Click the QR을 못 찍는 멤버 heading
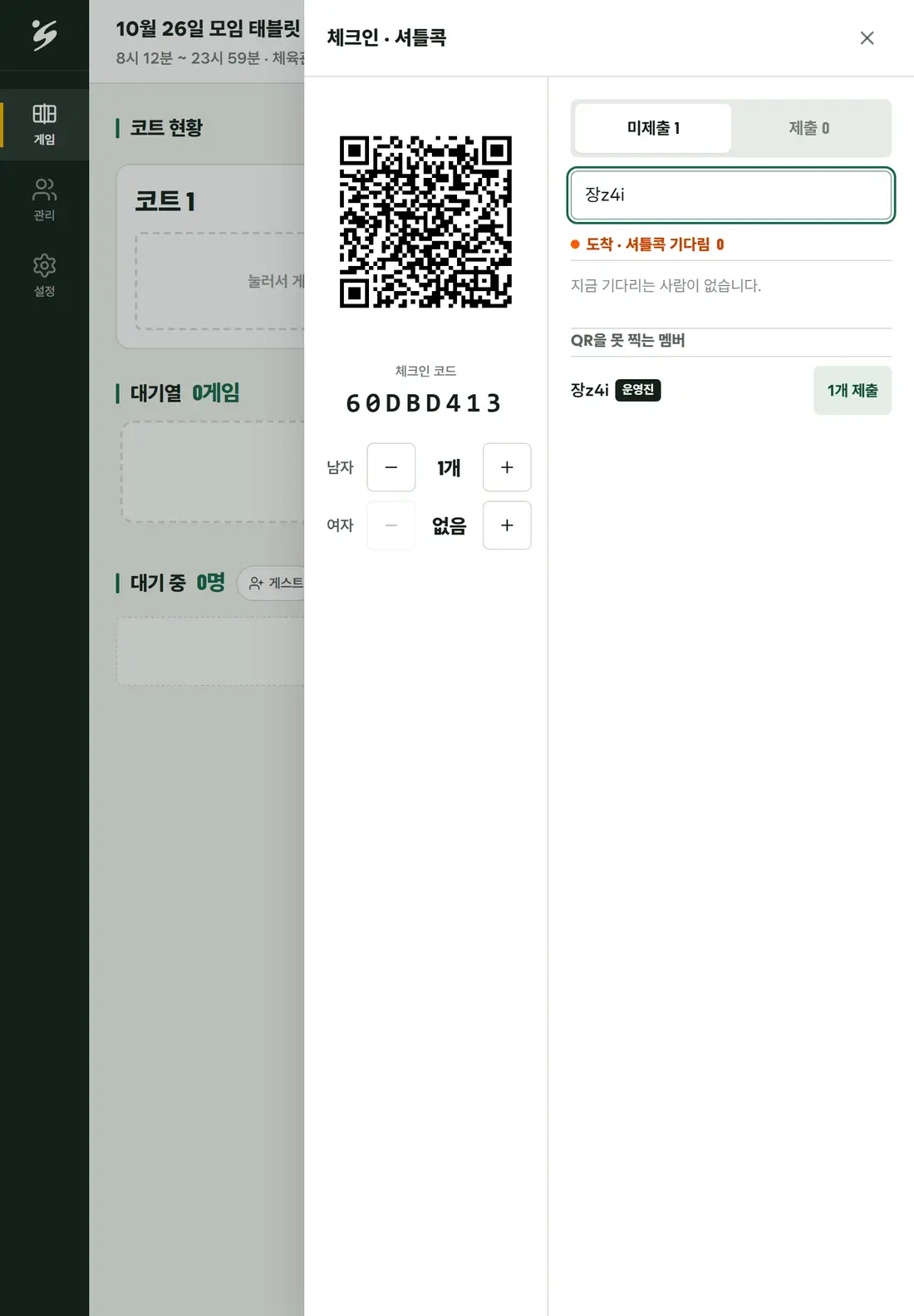The height and width of the screenshot is (1316, 914). 627,340
